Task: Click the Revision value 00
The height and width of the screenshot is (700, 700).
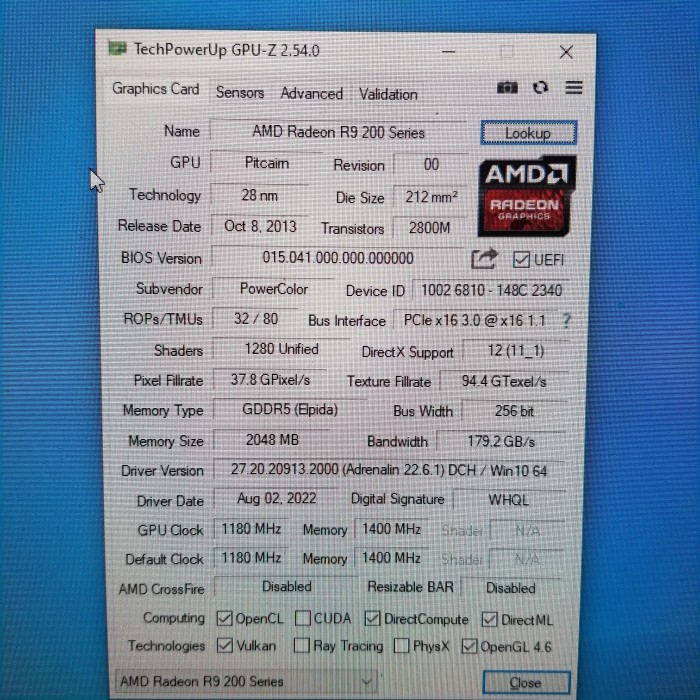Action: (431, 165)
